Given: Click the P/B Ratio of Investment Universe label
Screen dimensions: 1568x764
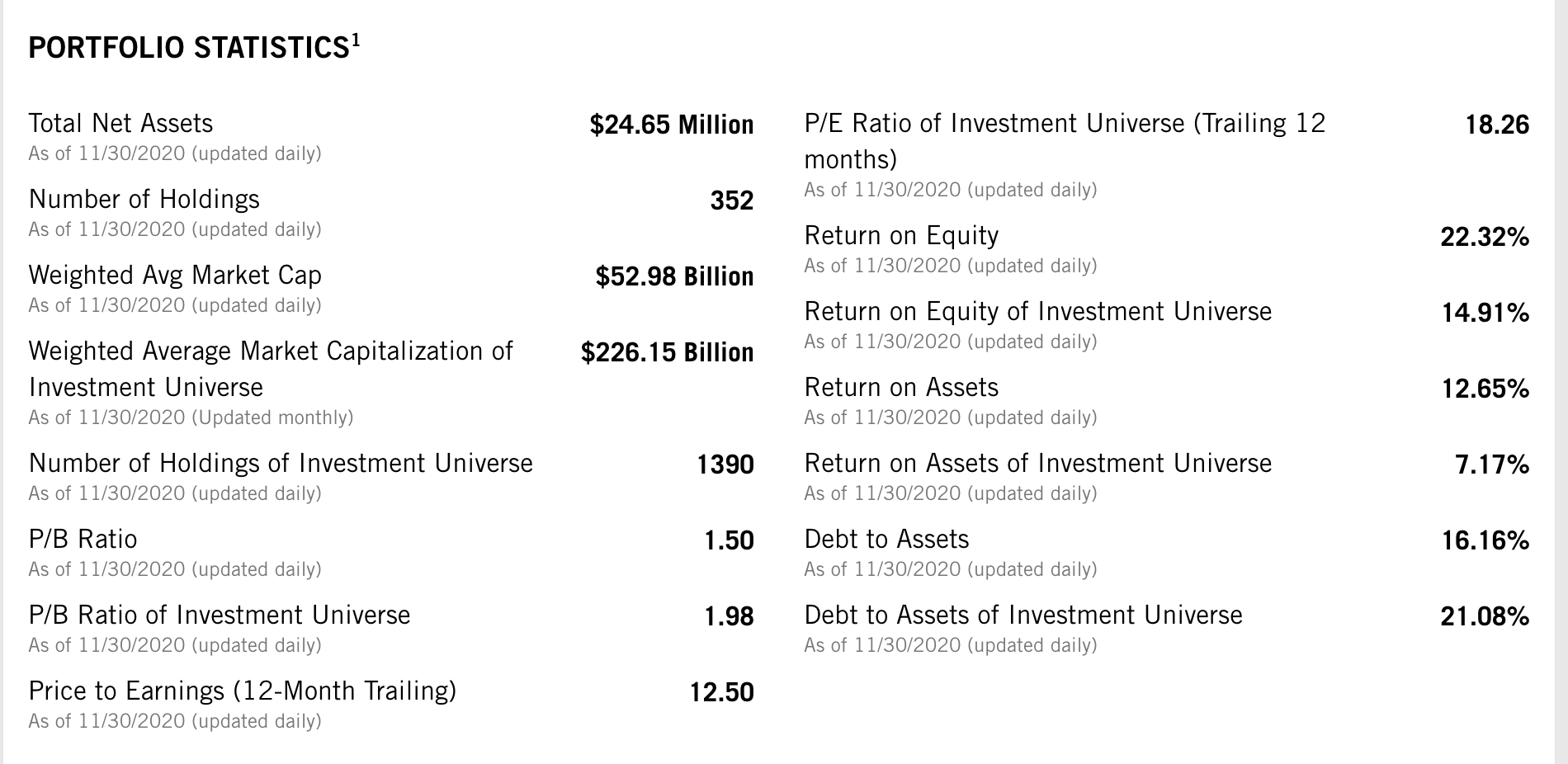Looking at the screenshot, I should (x=220, y=615).
